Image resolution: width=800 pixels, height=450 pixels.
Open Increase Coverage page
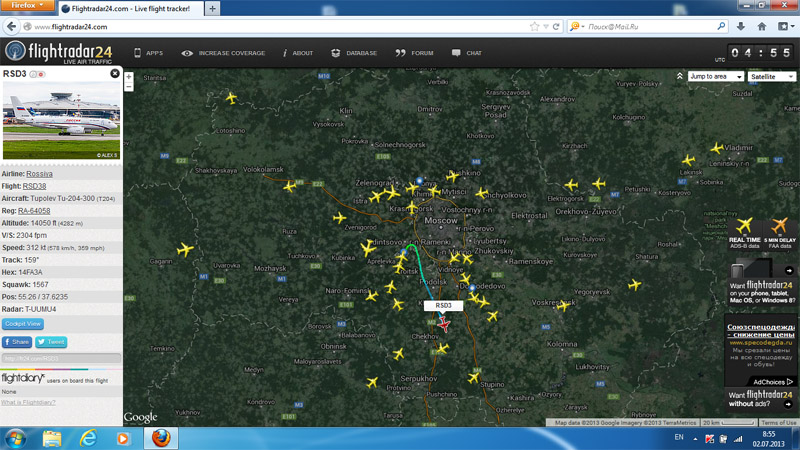223,53
